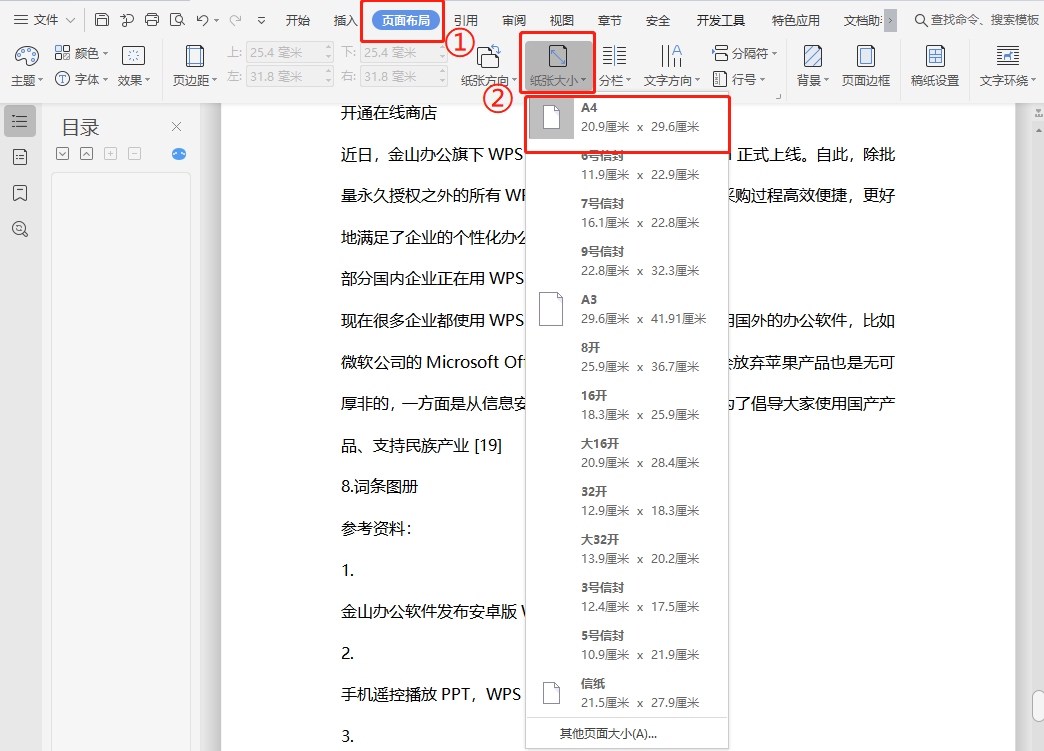
Task: Choose 大32开 paper size
Action: pos(627,549)
